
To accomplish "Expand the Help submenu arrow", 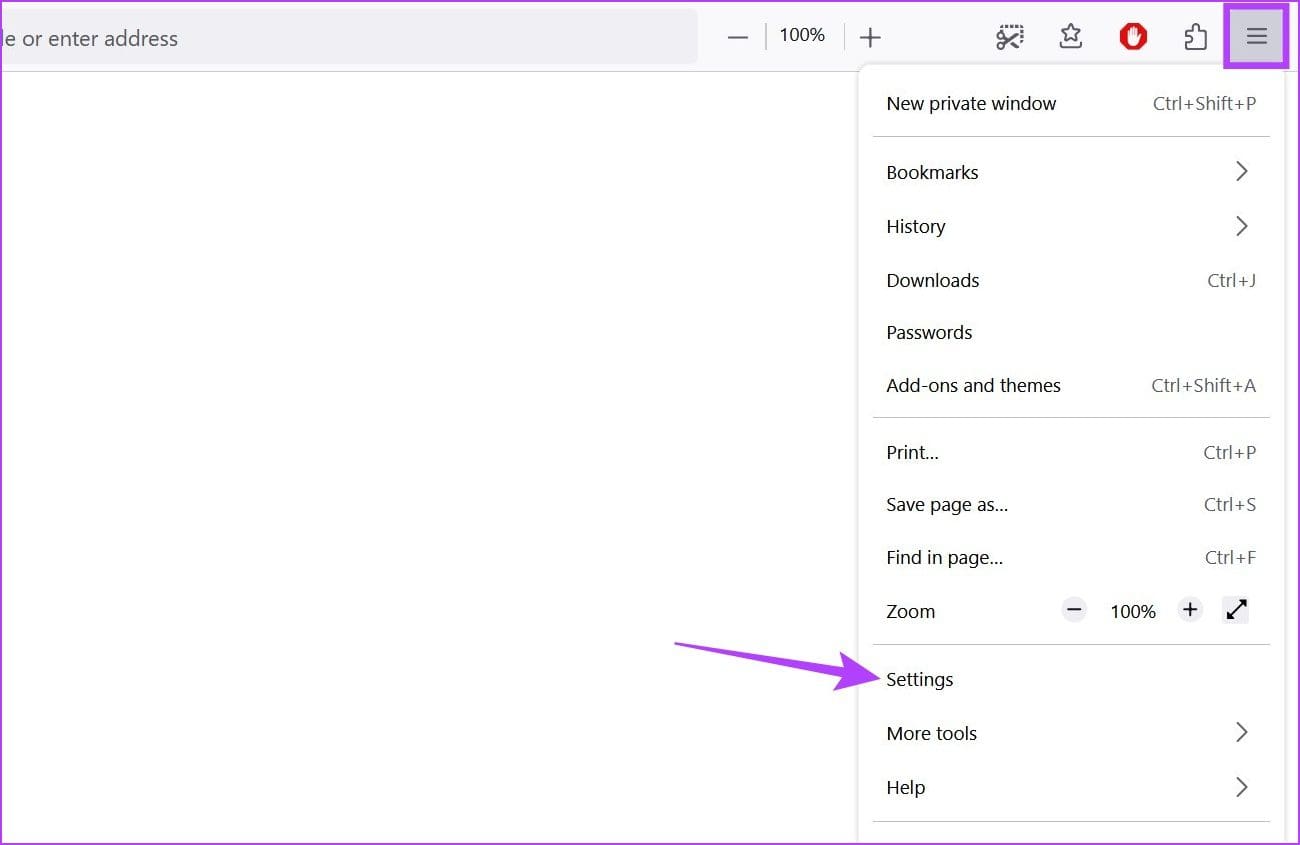I will click(x=1241, y=787).
